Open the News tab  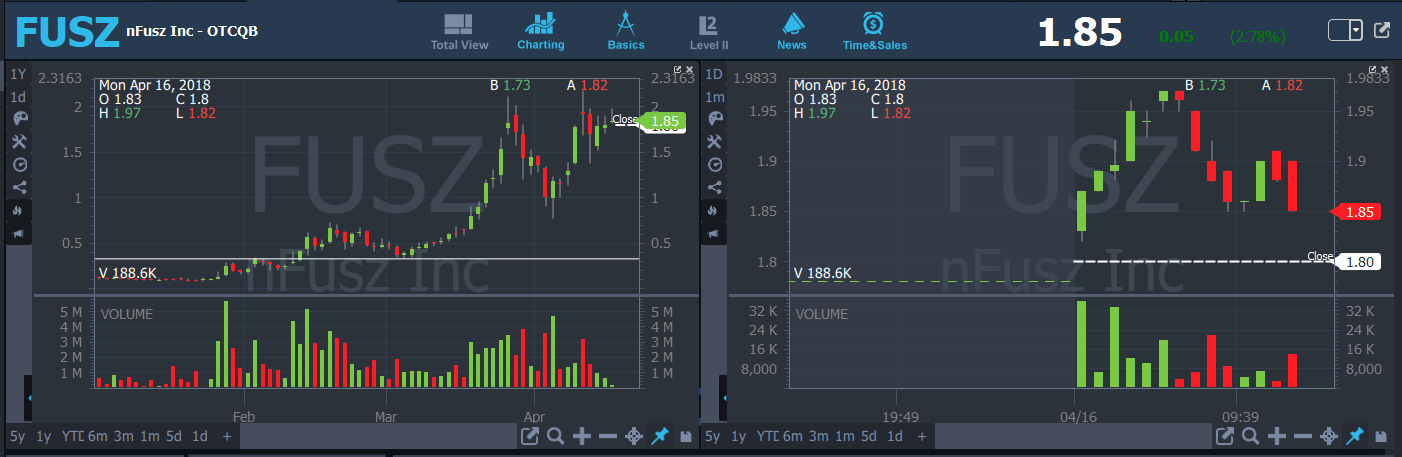pos(792,32)
